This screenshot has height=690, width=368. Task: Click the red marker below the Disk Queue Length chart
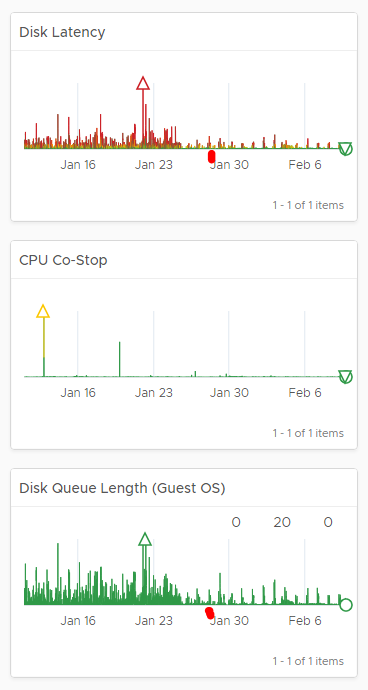[210, 613]
